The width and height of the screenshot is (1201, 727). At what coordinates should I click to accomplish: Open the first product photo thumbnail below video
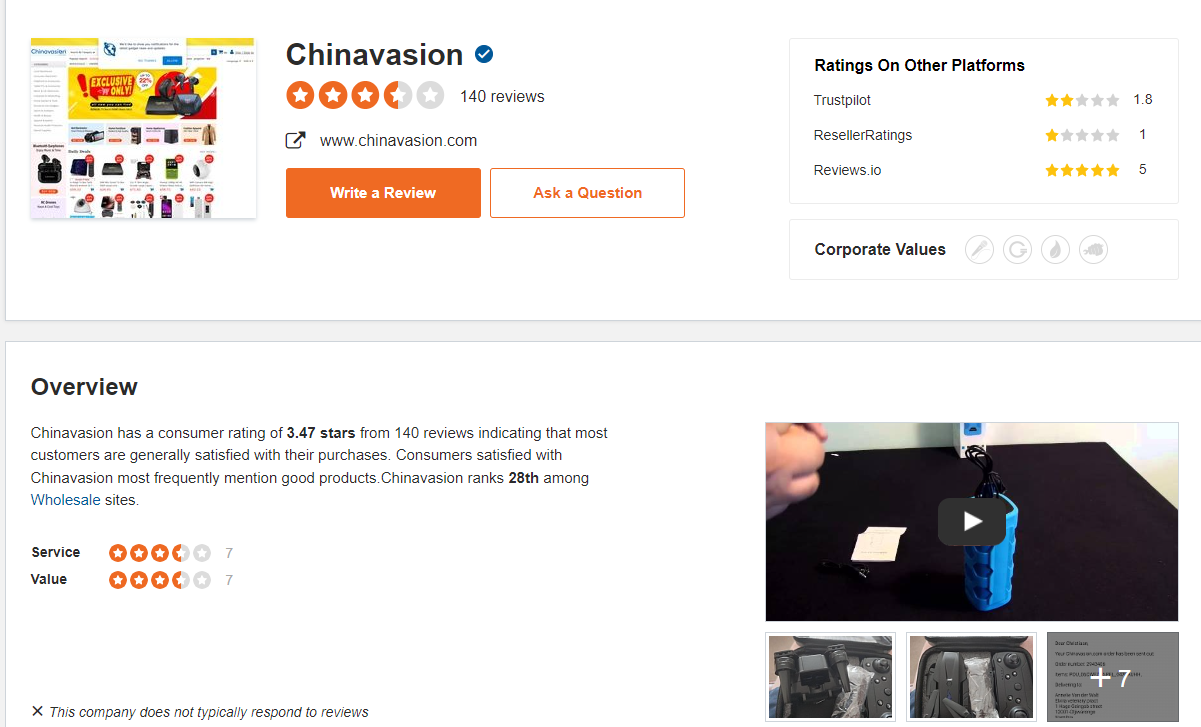[x=830, y=676]
